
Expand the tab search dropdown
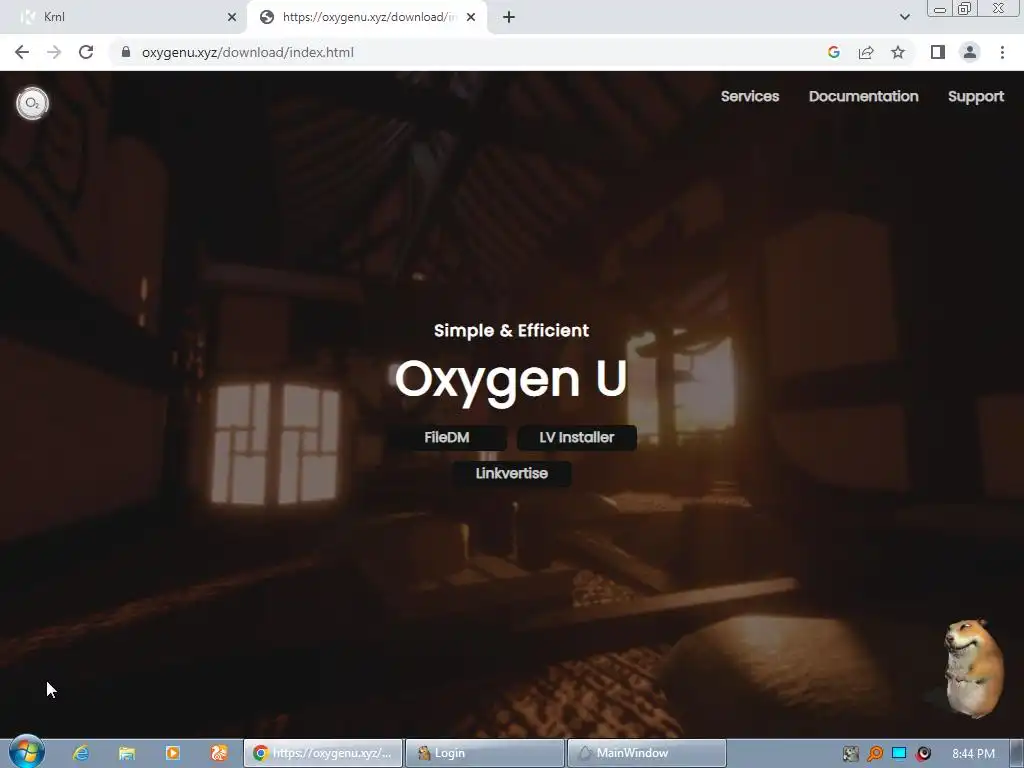[904, 17]
